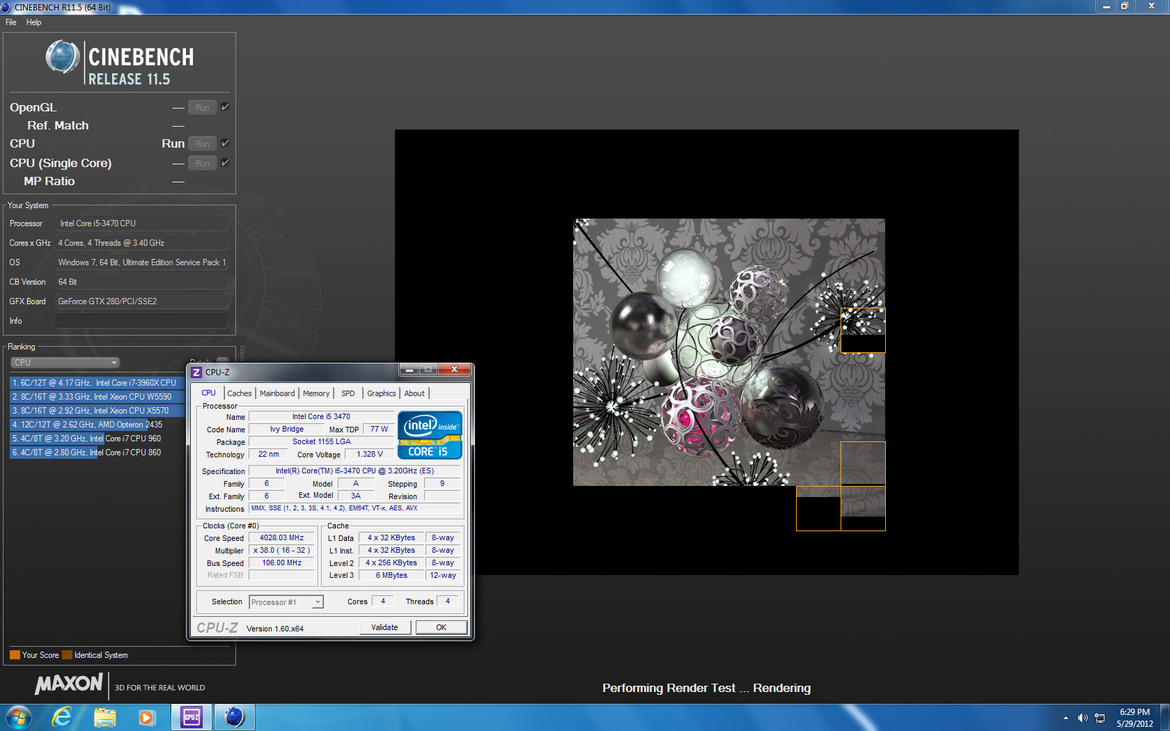Toggle the CPU (Single Core) checkbox
Viewport: 1170px width, 731px height.
click(225, 162)
